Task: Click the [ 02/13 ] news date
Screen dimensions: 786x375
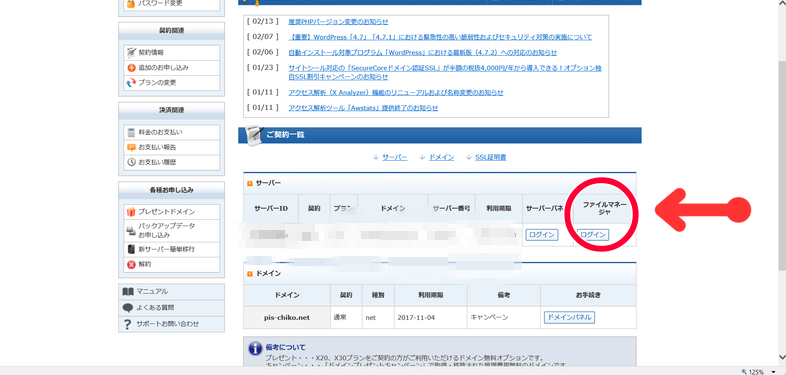Action: tap(263, 22)
